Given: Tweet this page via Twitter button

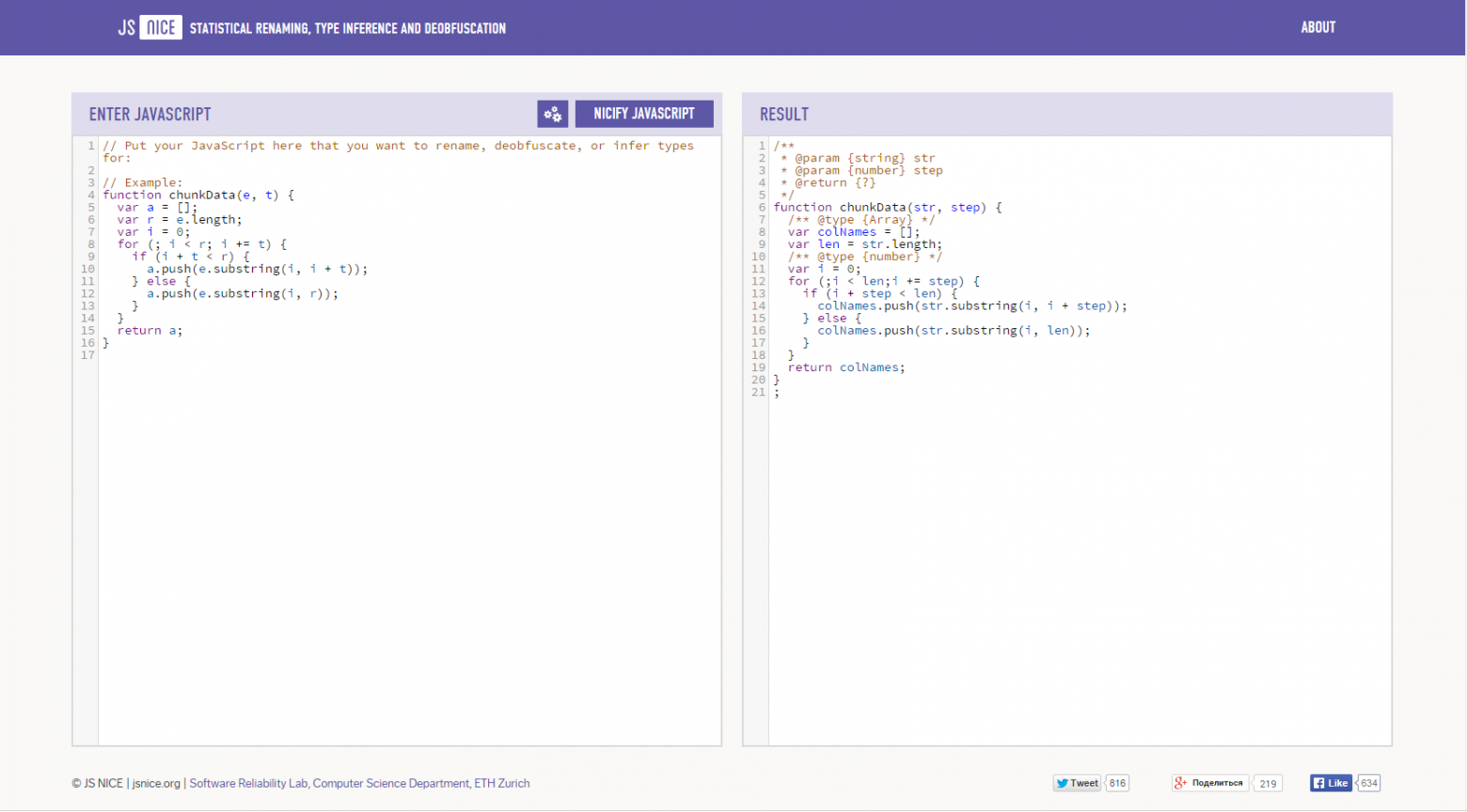Looking at the screenshot, I should tap(1077, 783).
